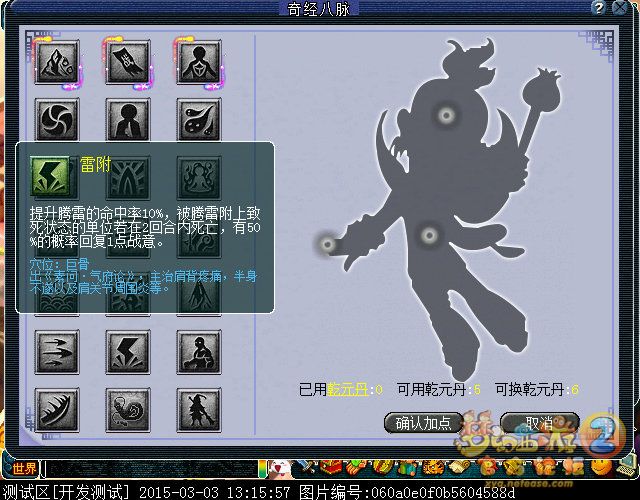Screen dimensions: 640x500
Task: Click the 取消 button
Action: (539, 423)
